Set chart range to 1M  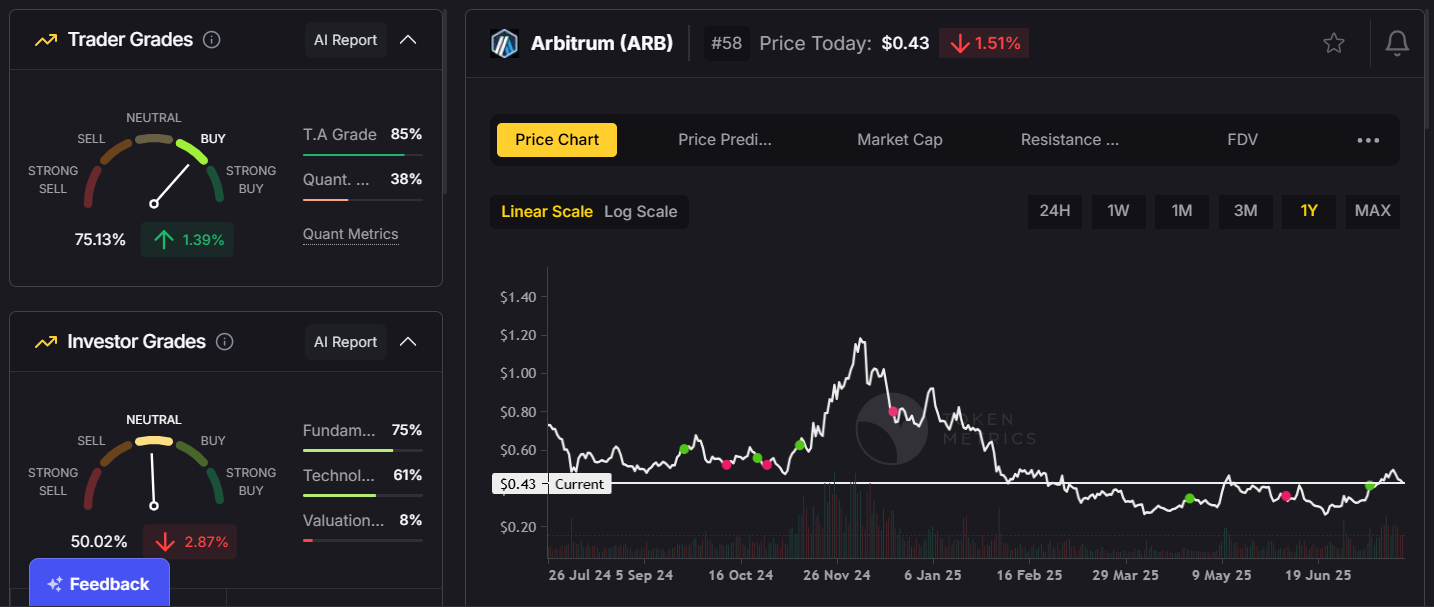tap(1182, 211)
